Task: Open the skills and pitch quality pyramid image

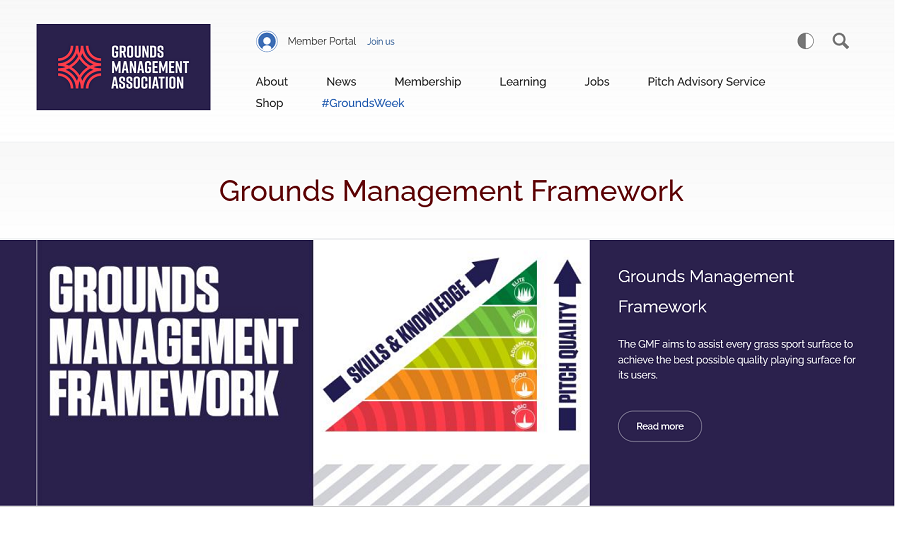Action: [451, 373]
